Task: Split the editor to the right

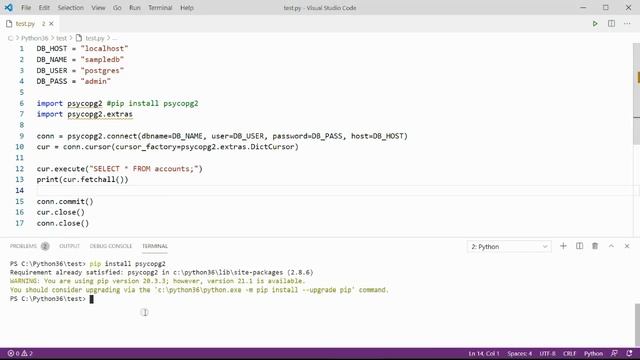Action: 611,24
